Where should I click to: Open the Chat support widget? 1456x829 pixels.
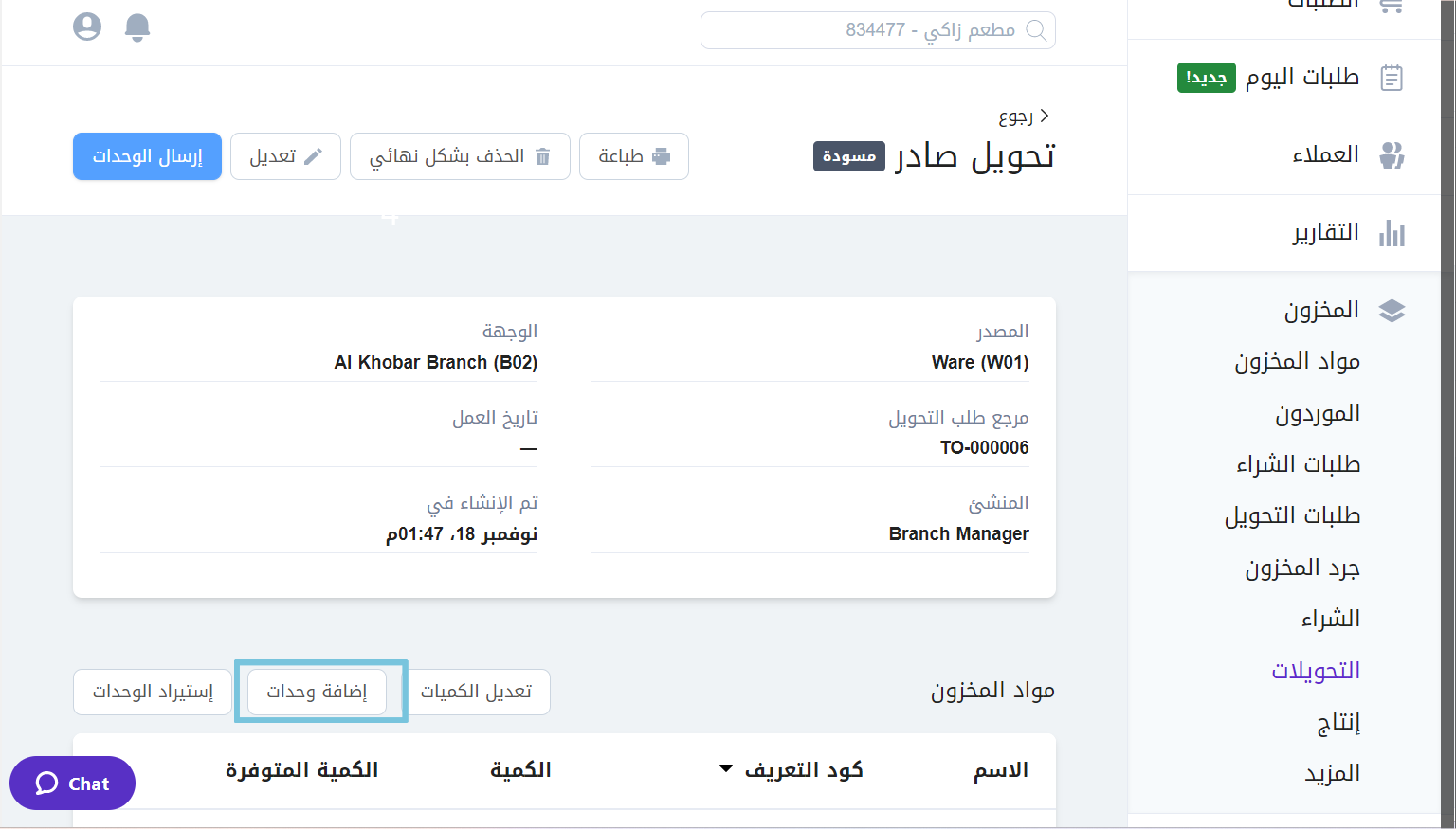click(x=73, y=784)
